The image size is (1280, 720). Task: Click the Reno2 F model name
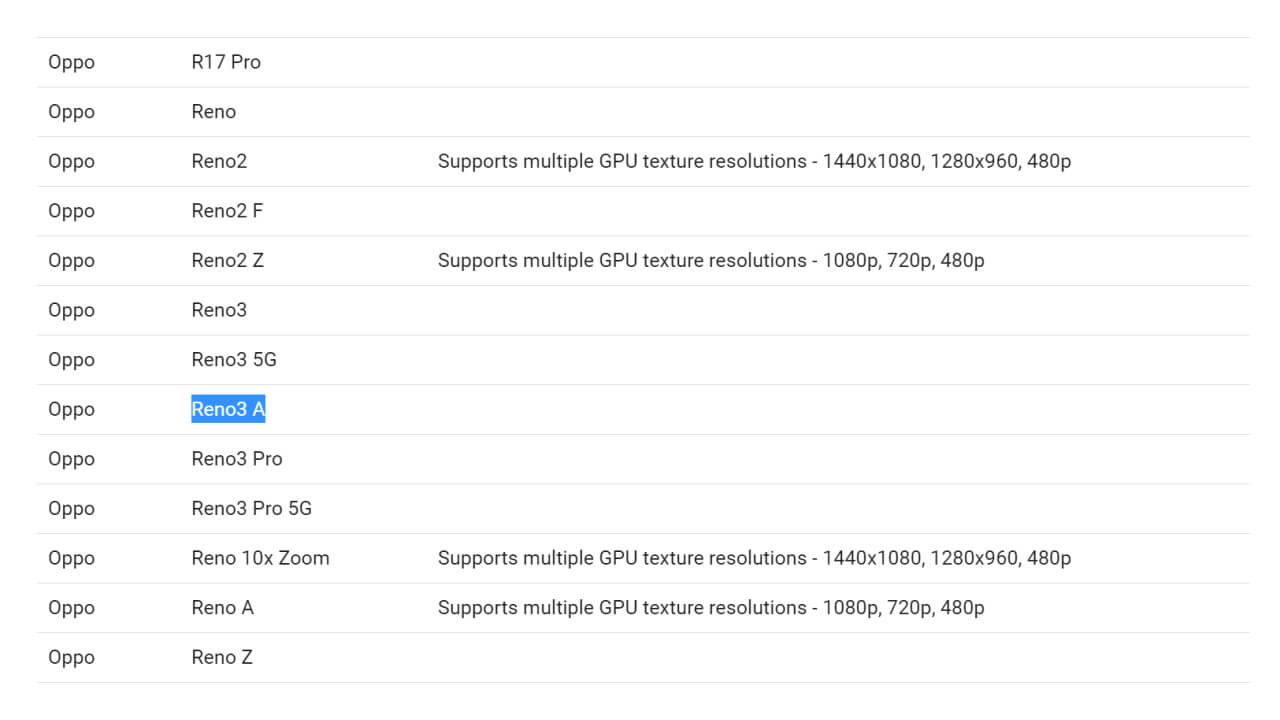[x=227, y=211]
